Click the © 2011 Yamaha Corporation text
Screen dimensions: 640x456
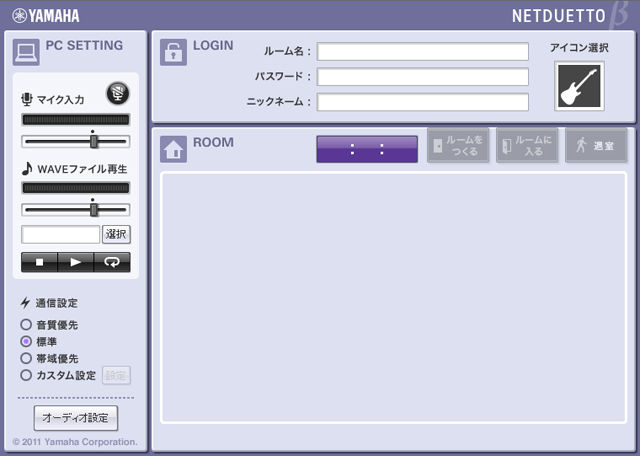75,442
